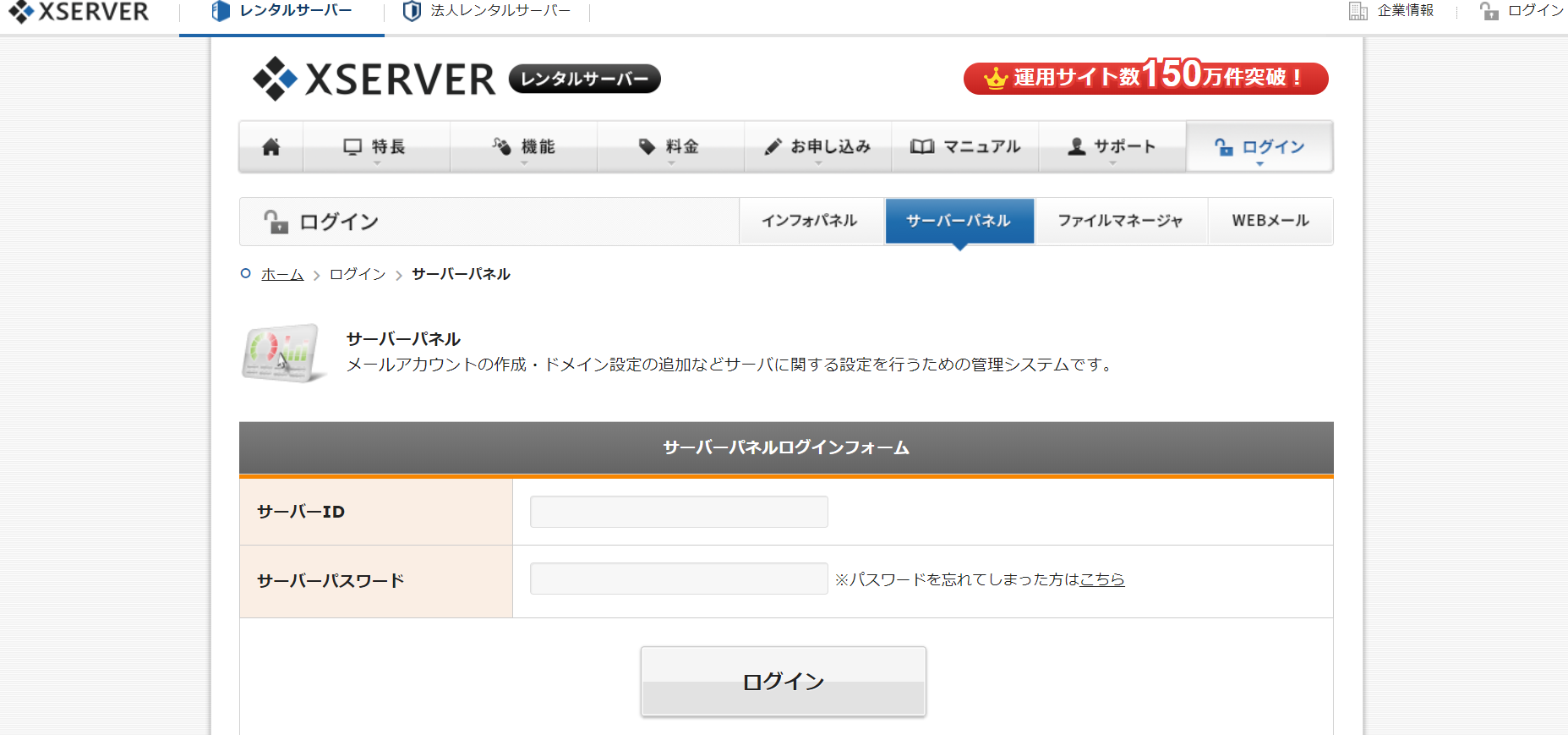Click the サーバーパスワード label
Screen dimensions: 1568x735
pyautogui.click(x=331, y=581)
